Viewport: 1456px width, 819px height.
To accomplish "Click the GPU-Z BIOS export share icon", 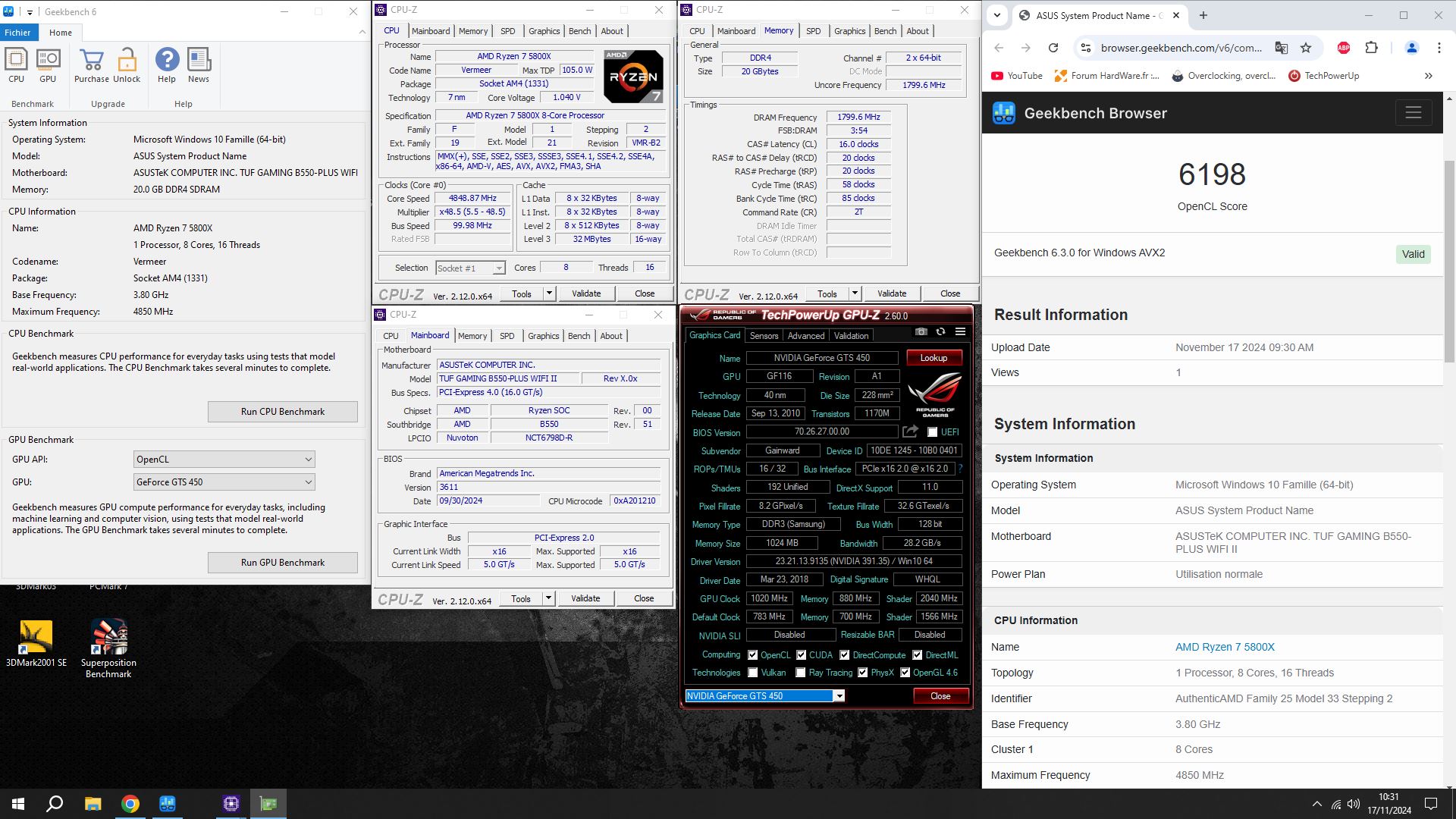I will click(910, 431).
